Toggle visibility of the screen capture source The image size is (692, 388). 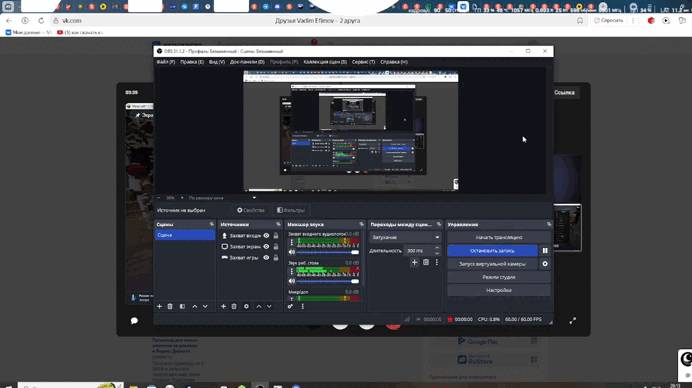coord(266,247)
